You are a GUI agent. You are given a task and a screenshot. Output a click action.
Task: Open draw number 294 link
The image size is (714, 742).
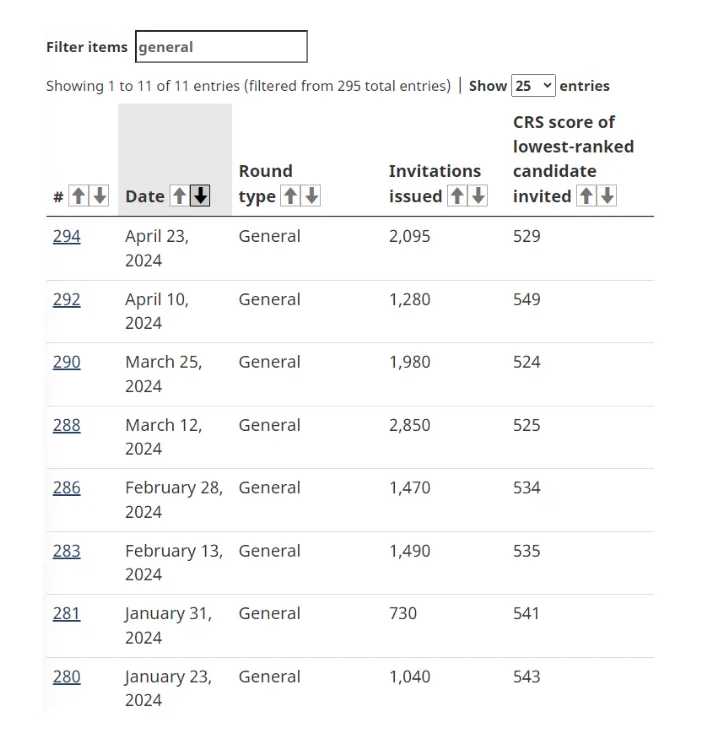67,236
